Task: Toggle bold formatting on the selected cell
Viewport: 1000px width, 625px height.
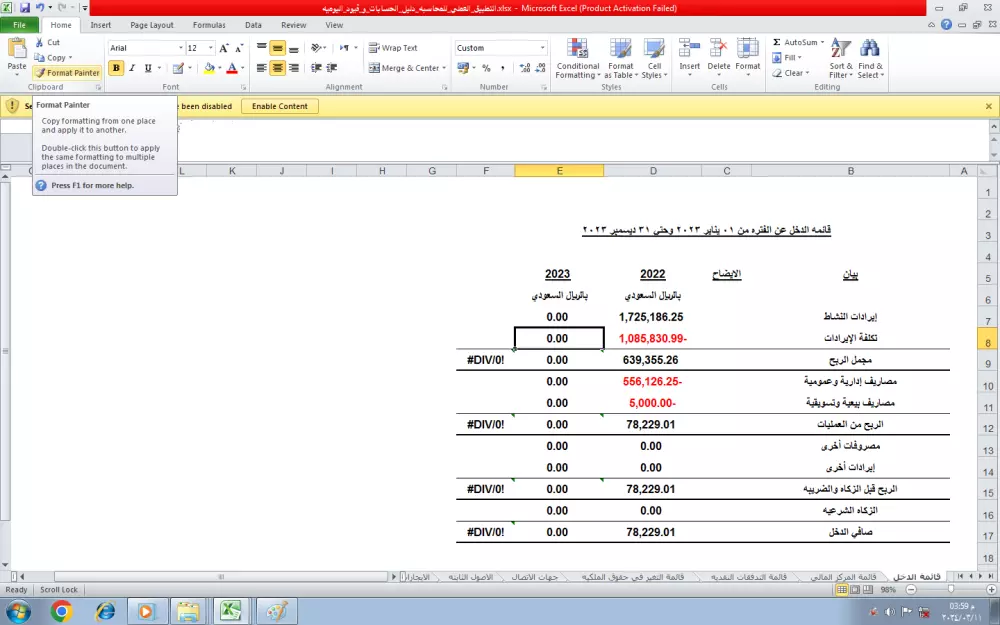Action: 117,68
